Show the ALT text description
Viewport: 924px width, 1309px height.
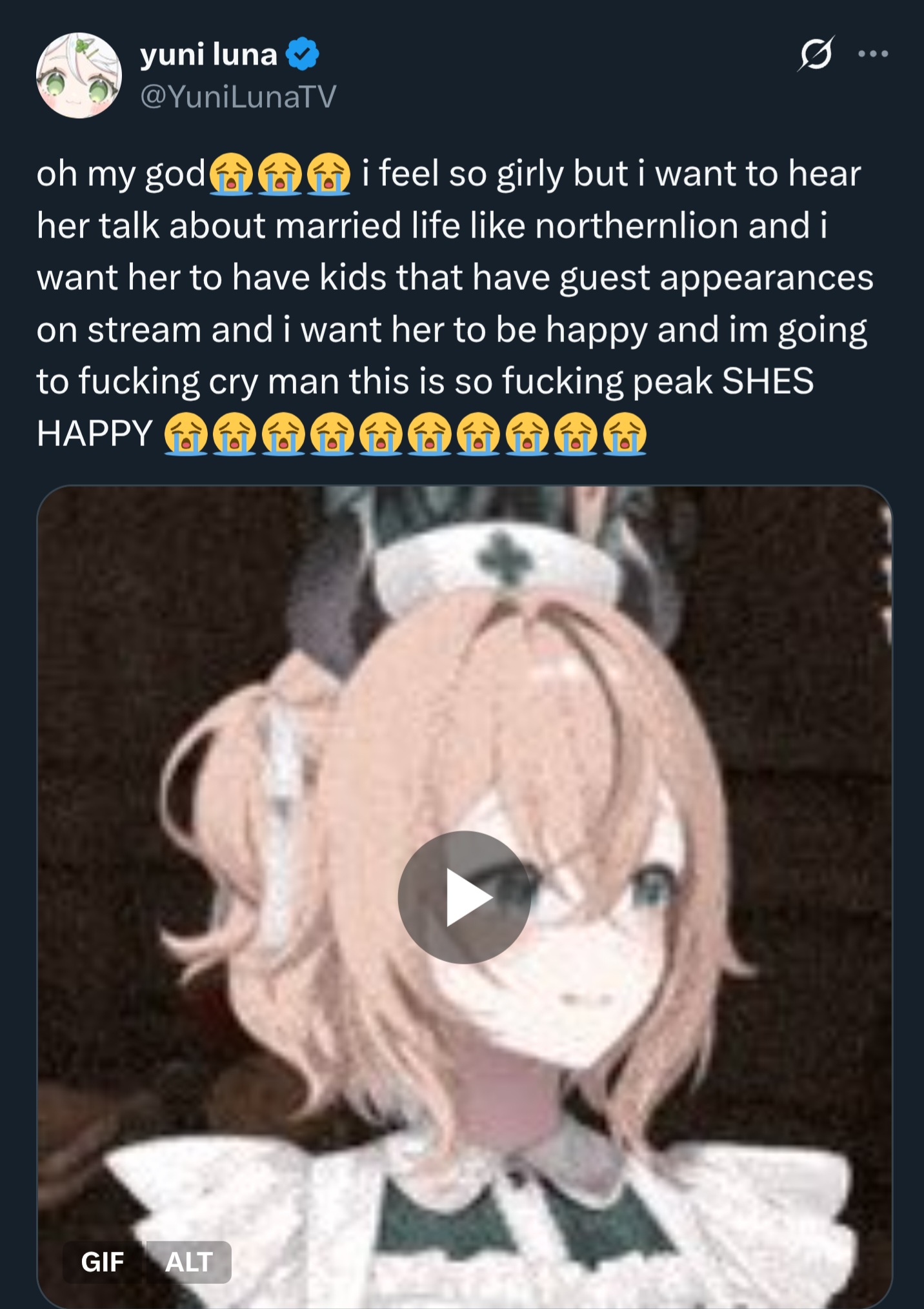[188, 1262]
